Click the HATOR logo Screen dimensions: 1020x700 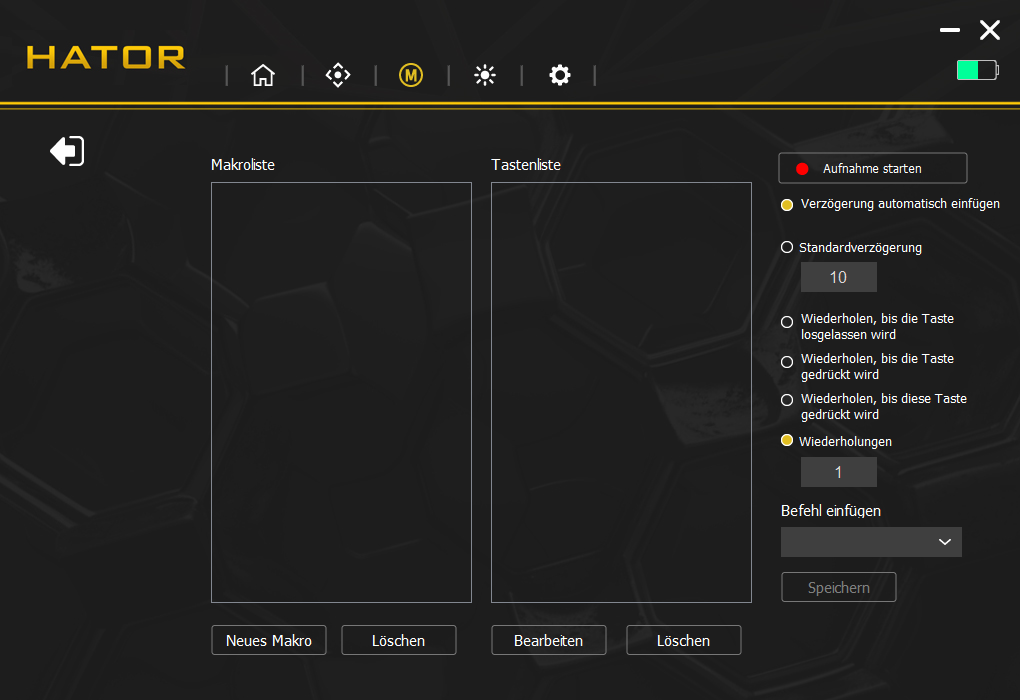pos(106,57)
